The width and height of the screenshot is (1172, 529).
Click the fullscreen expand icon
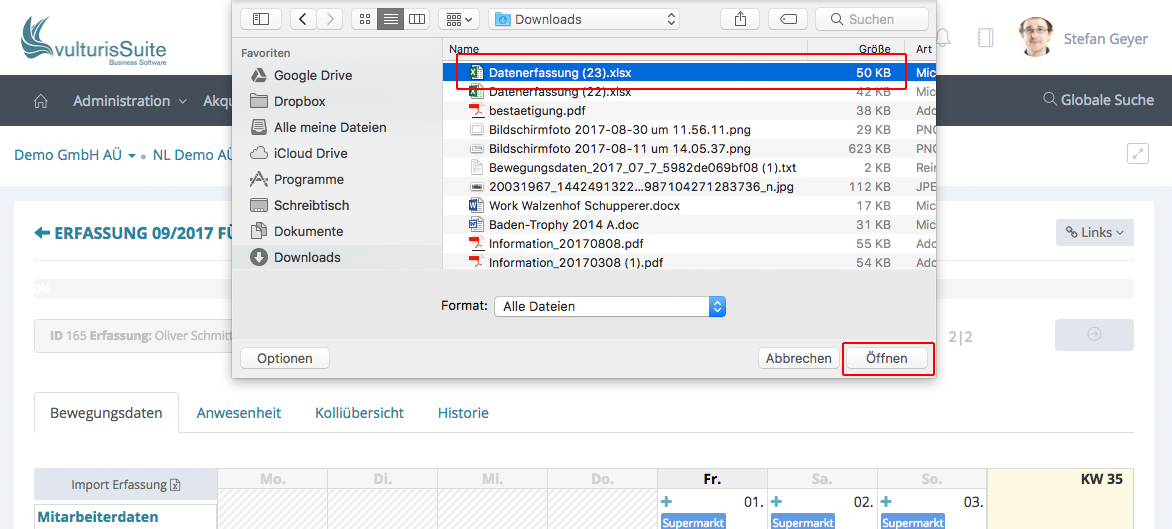[x=1137, y=153]
